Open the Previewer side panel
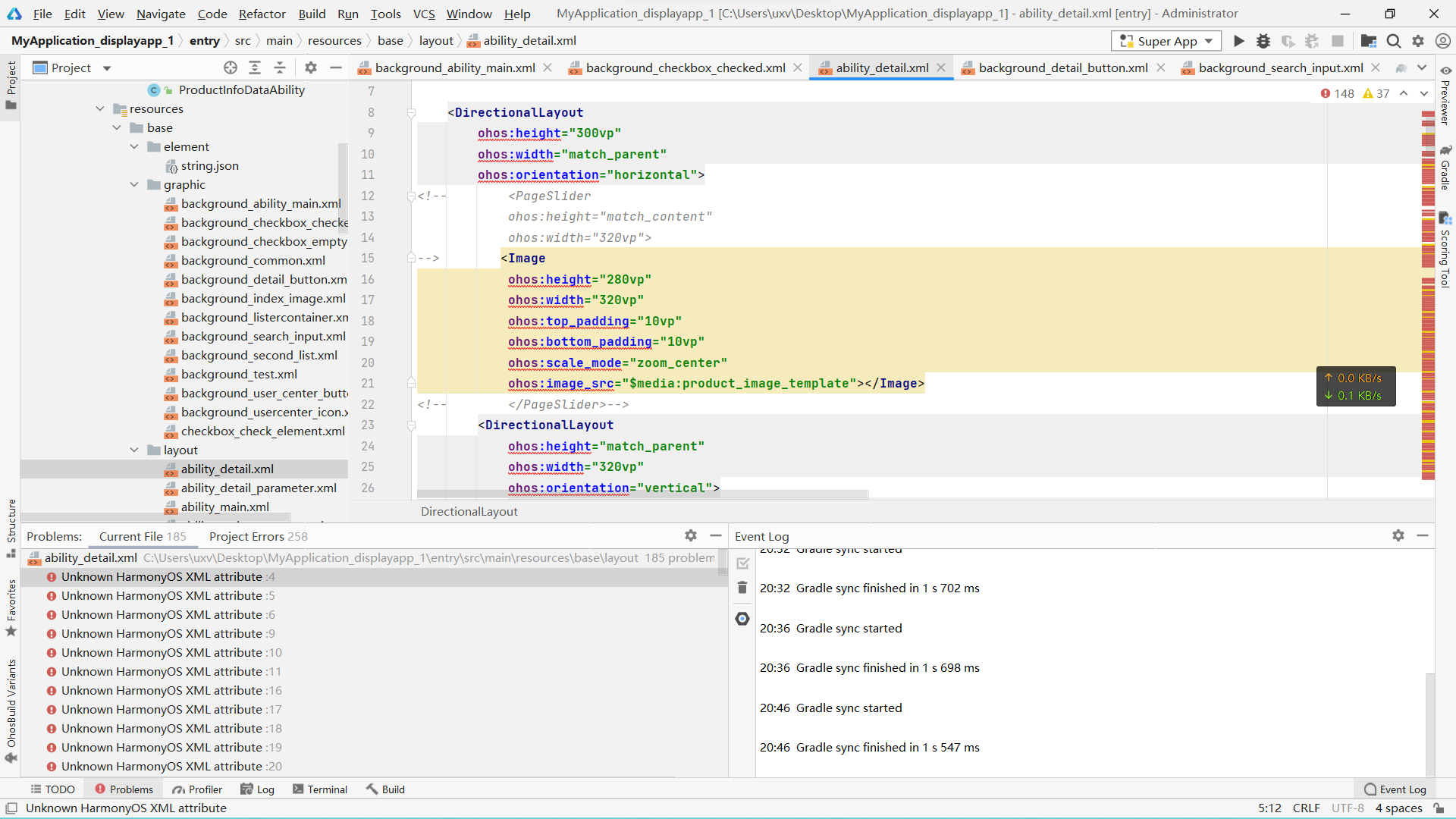Image resolution: width=1456 pixels, height=819 pixels. pos(1445,96)
